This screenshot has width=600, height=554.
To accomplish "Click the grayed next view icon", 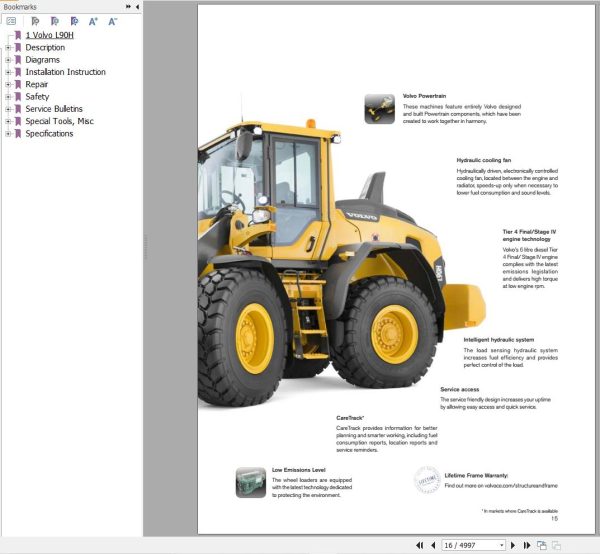I will click(556, 545).
